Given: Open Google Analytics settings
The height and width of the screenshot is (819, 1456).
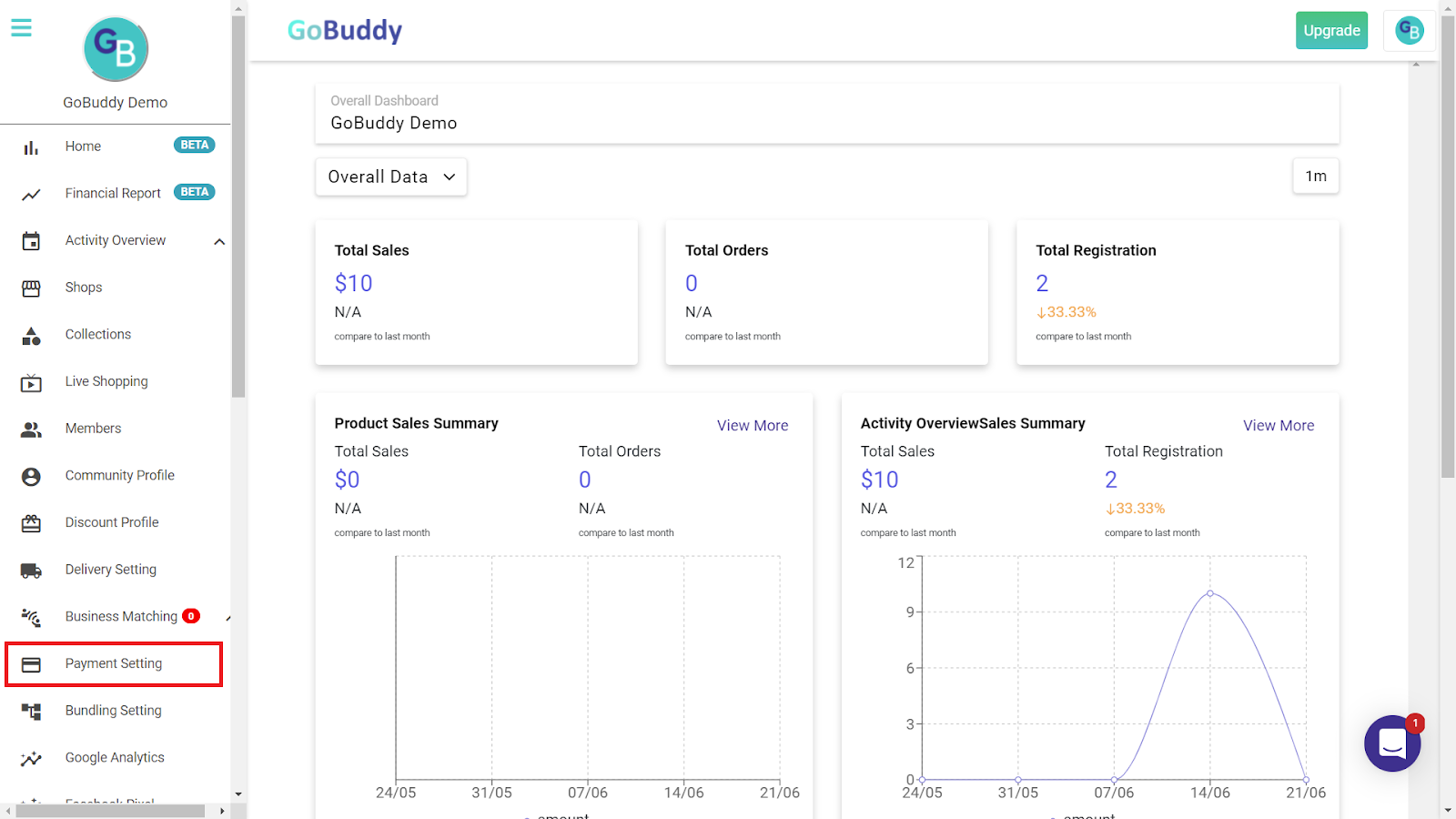Looking at the screenshot, I should [116, 758].
